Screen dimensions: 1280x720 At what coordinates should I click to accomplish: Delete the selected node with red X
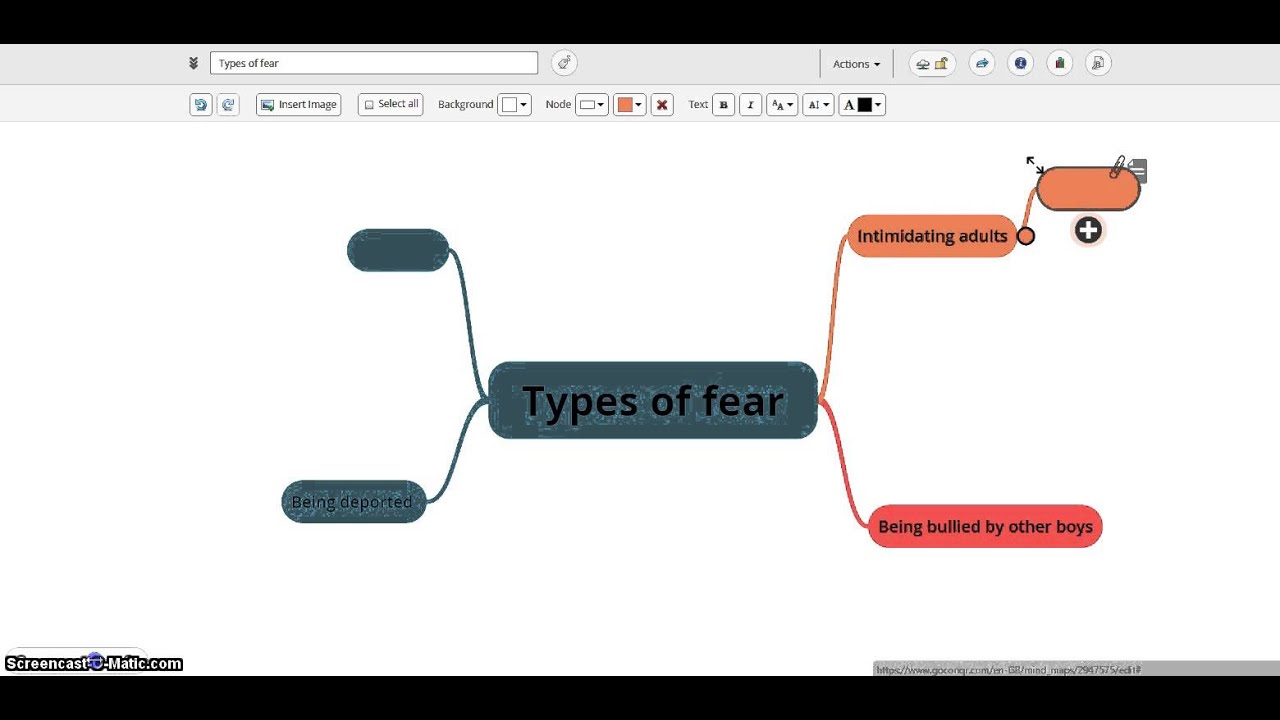point(662,105)
